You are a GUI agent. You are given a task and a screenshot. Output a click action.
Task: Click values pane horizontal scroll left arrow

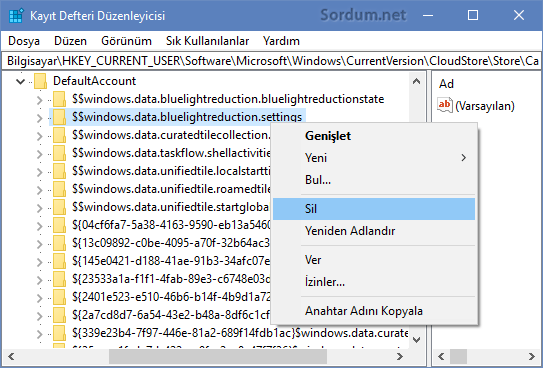pyautogui.click(x=441, y=357)
